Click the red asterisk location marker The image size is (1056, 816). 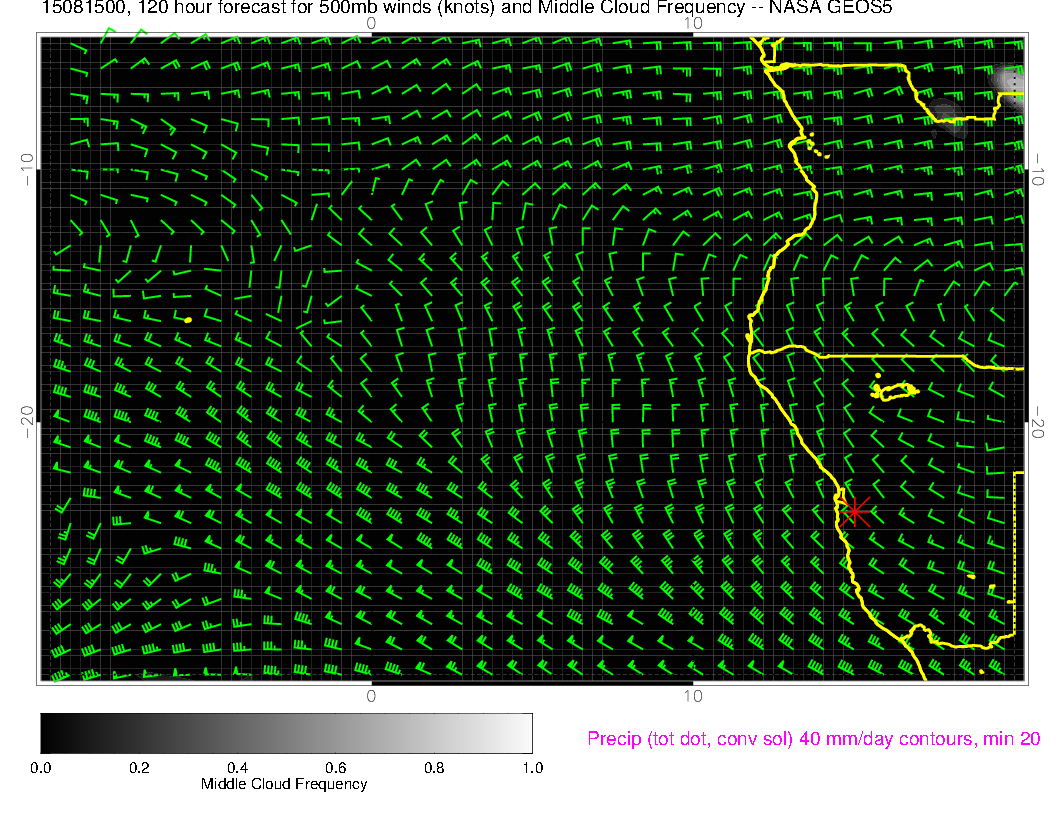855,512
